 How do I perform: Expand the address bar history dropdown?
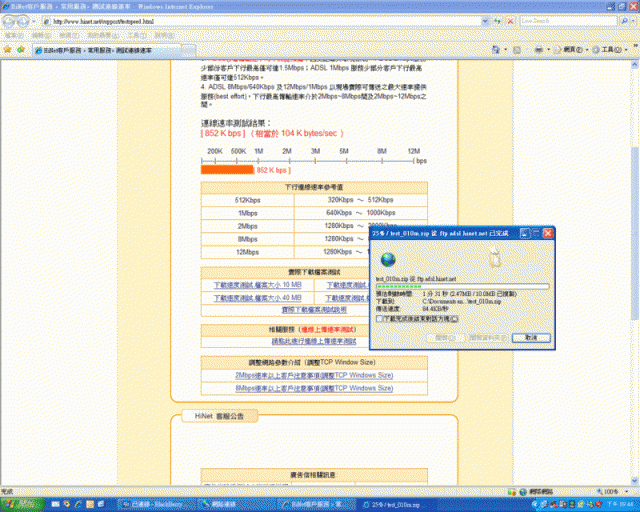tap(485, 21)
